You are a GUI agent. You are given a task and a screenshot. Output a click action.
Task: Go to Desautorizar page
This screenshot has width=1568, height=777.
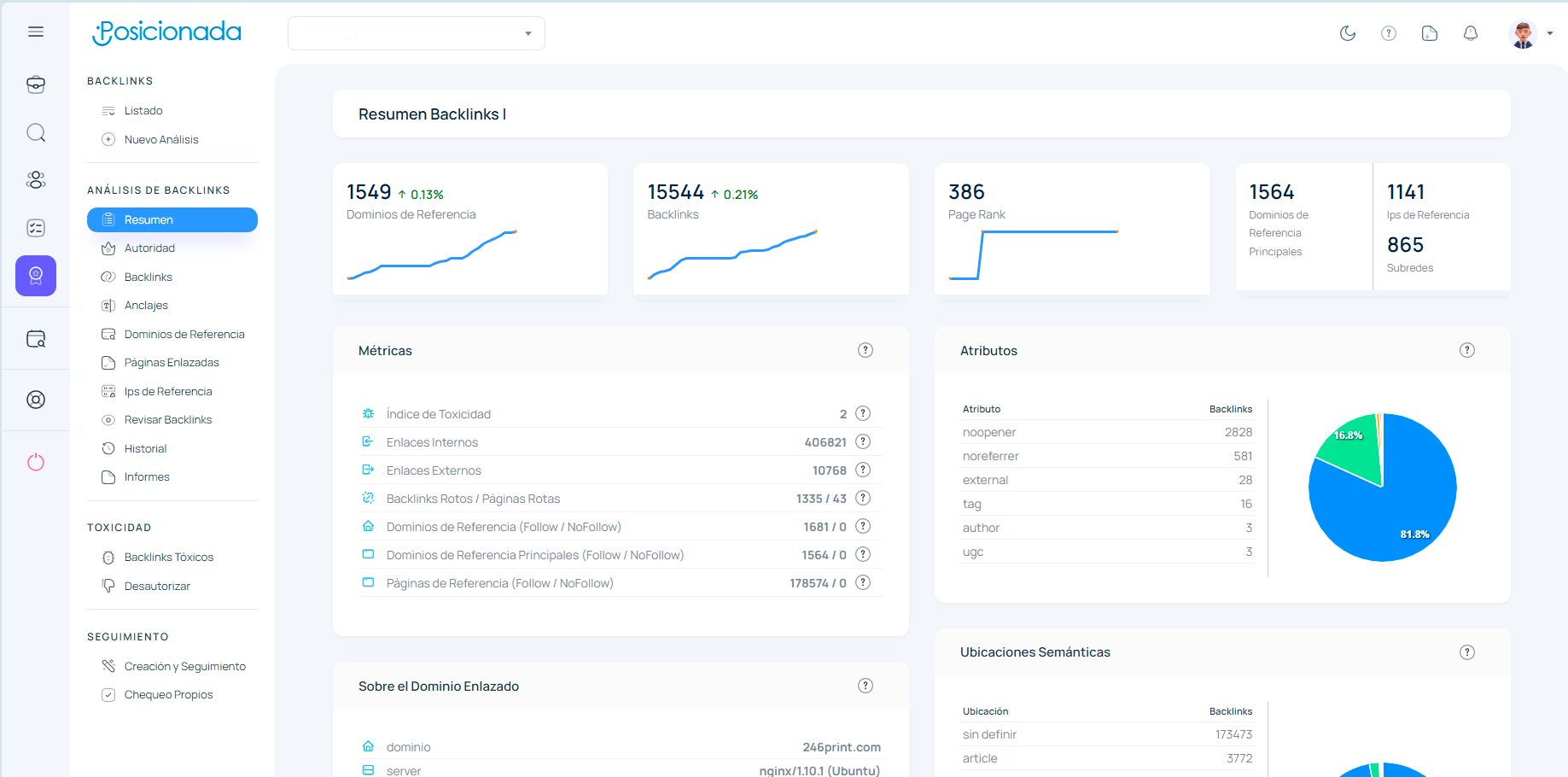click(157, 587)
